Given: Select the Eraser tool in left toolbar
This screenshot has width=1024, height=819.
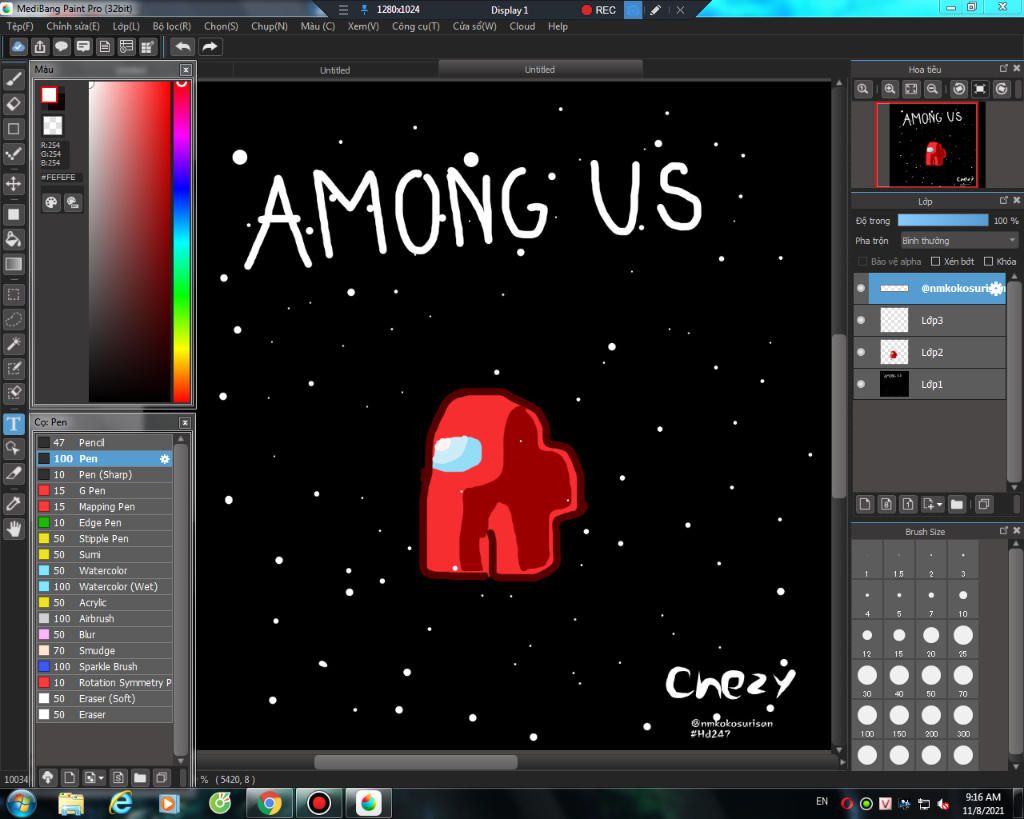Looking at the screenshot, I should point(14,104).
